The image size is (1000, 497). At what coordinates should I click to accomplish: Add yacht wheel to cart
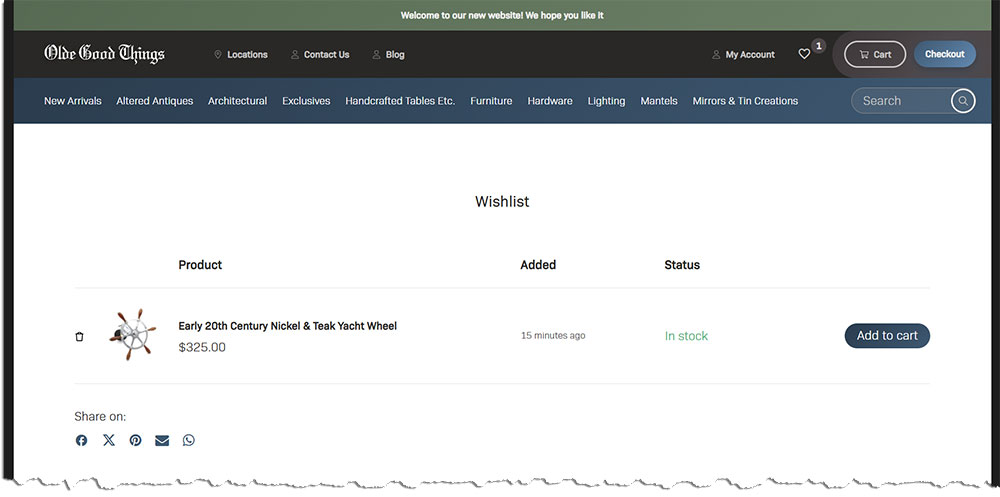pos(887,336)
